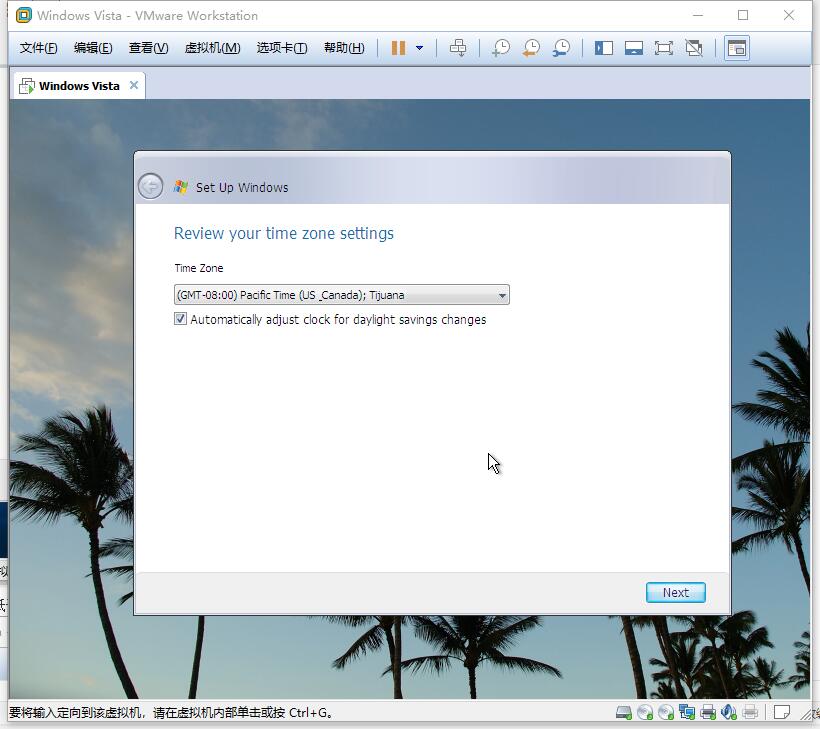Select the Windows Vista tab
This screenshot has height=729, width=820.
point(78,86)
